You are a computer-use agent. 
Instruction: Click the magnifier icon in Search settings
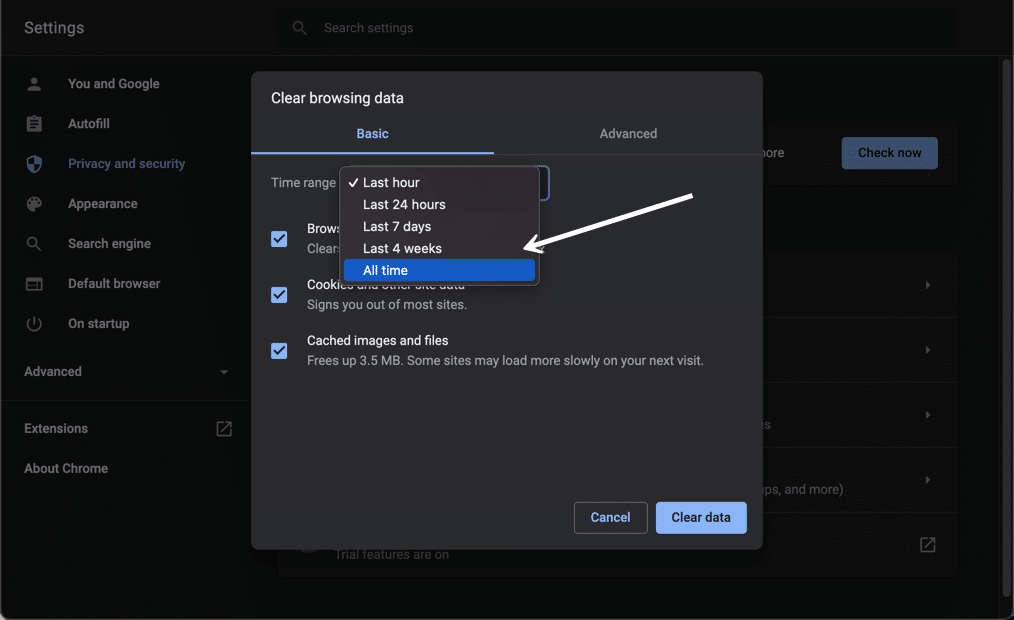299,28
